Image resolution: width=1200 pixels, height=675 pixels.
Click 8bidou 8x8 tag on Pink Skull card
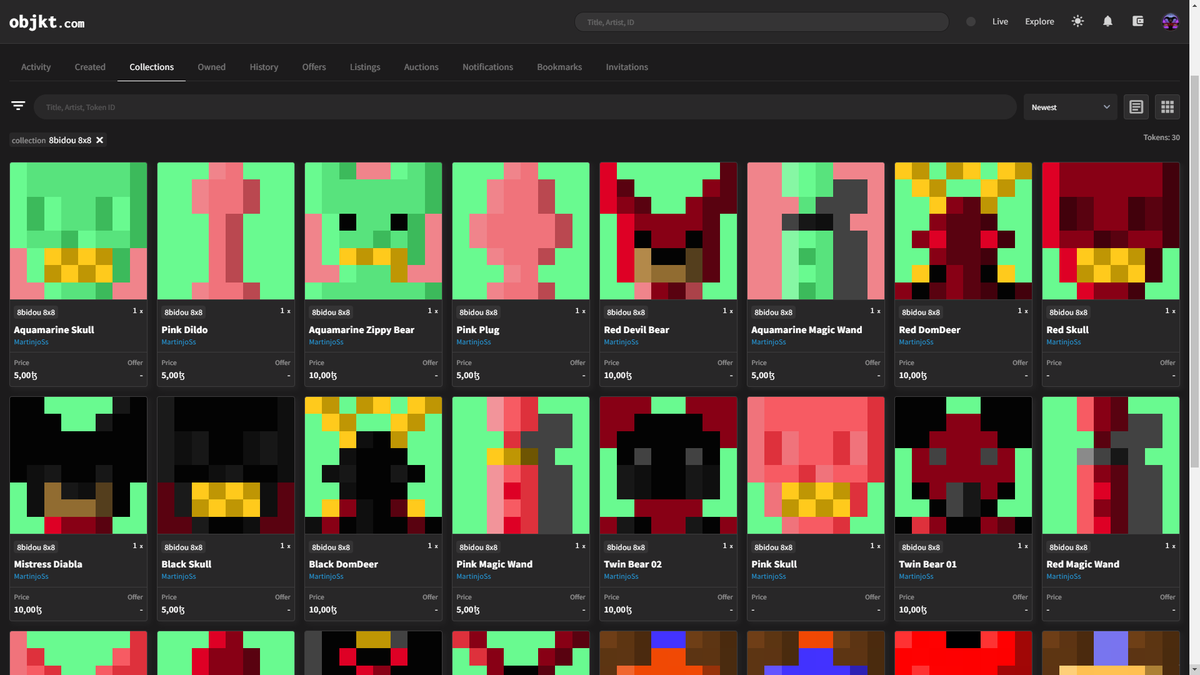[x=773, y=548]
